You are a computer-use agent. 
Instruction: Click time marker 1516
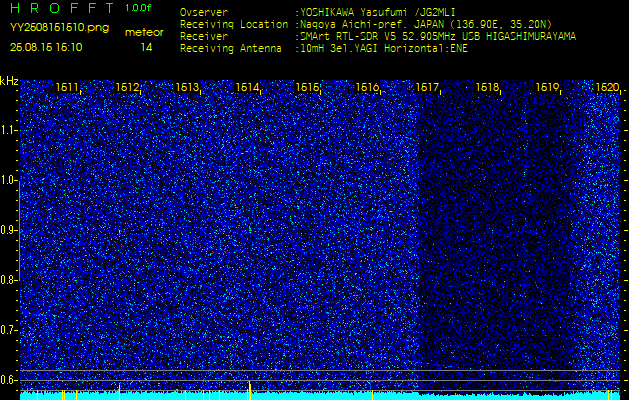[367, 87]
